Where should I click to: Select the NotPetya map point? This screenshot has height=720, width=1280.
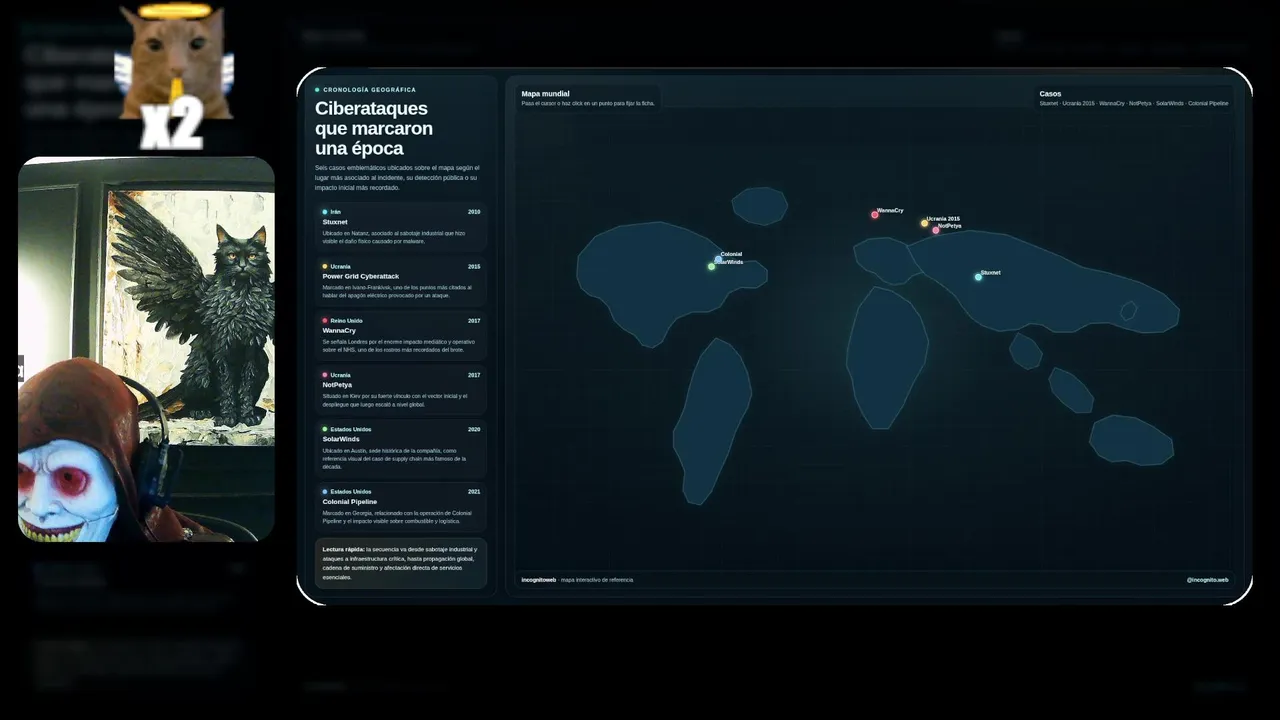point(936,230)
